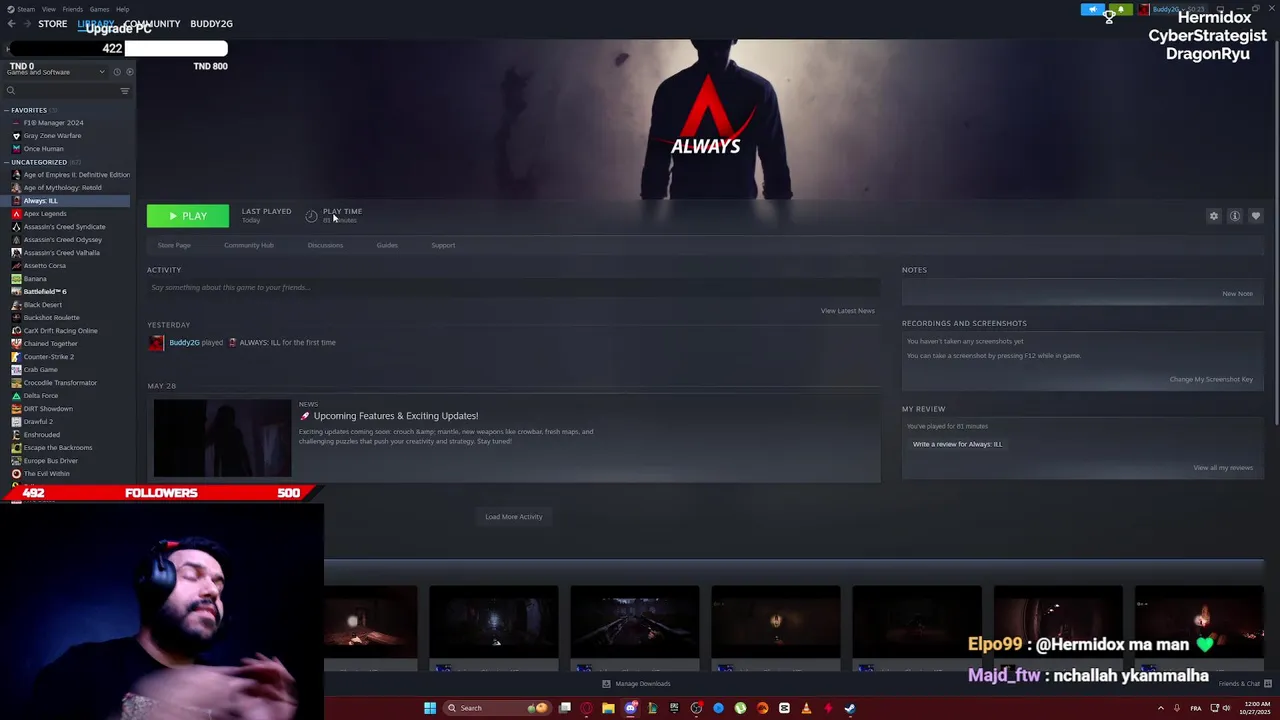
Task: Toggle the recent activity clock filter
Action: pyautogui.click(x=117, y=72)
